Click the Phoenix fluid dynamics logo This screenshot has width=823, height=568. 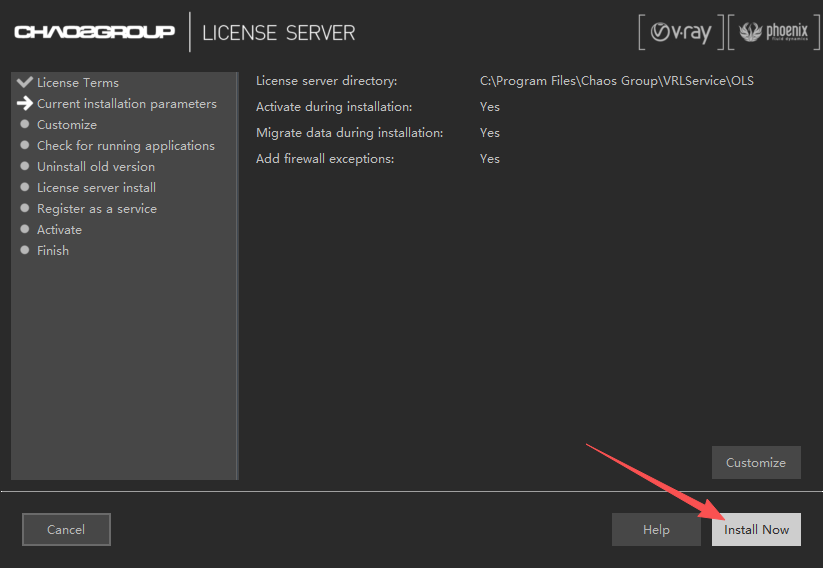point(774,32)
